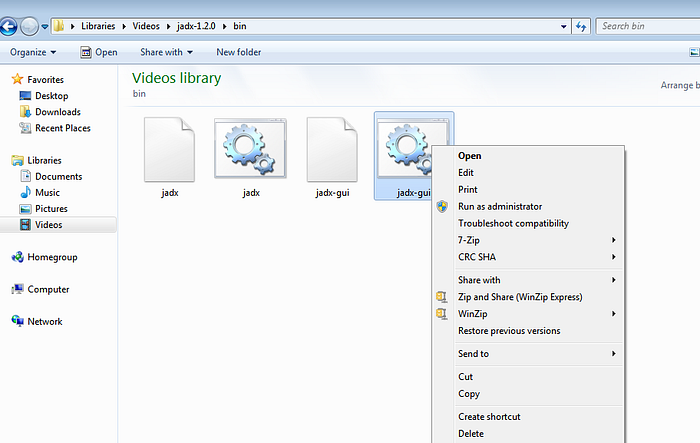This screenshot has height=443, width=700.
Task: Click the Recent Places icon in Favorites
Action: 25,127
